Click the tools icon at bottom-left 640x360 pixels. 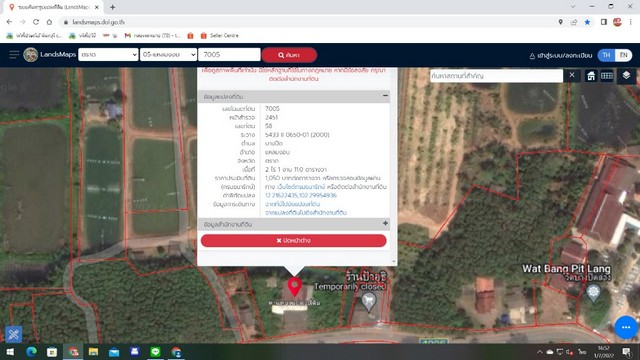click(13, 334)
